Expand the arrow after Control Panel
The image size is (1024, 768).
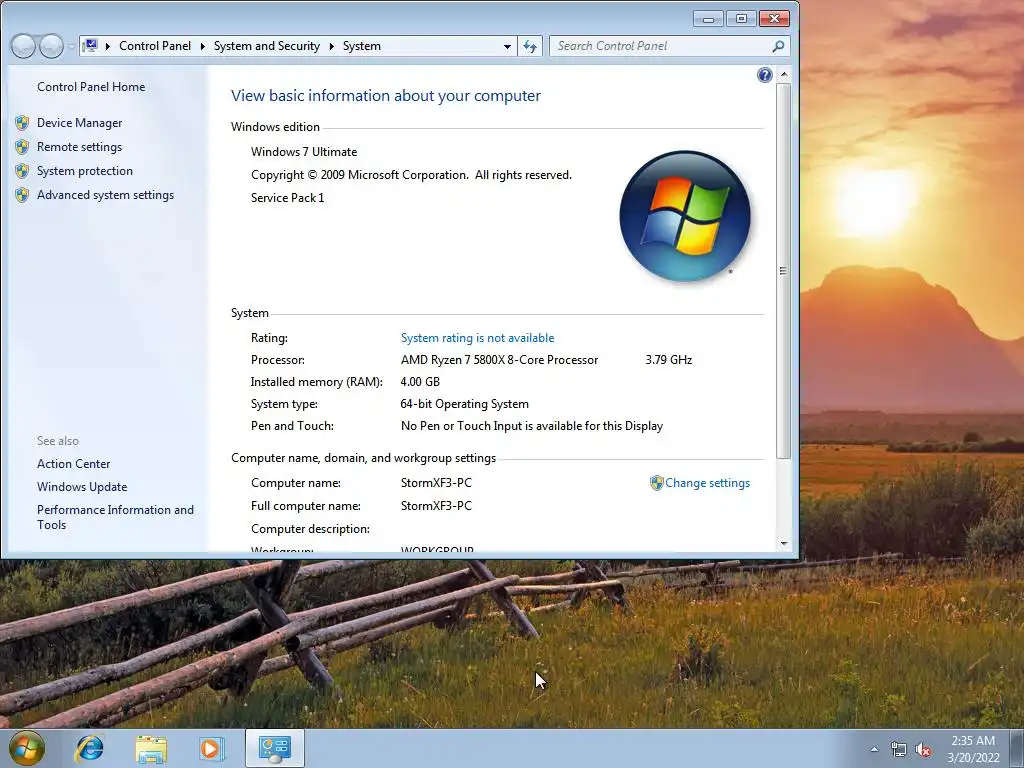[x=202, y=46]
